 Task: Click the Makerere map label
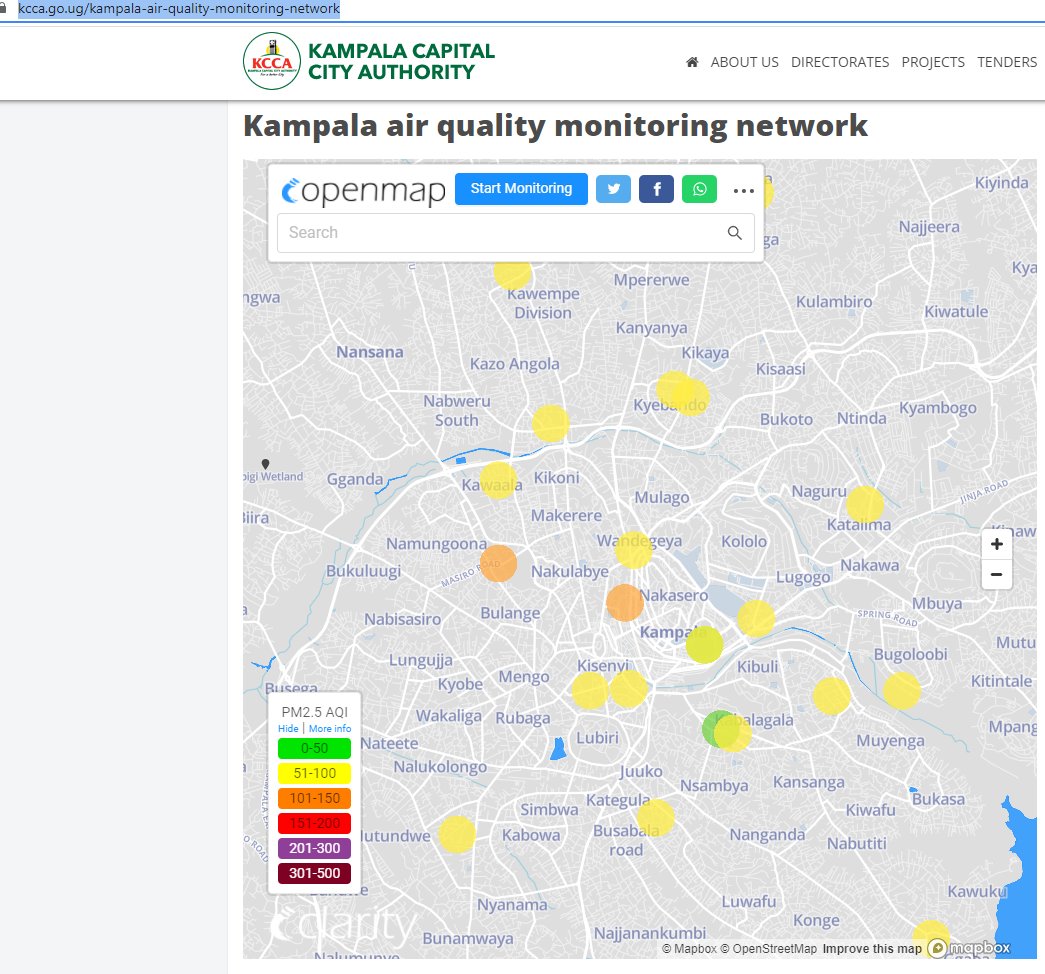[566, 515]
